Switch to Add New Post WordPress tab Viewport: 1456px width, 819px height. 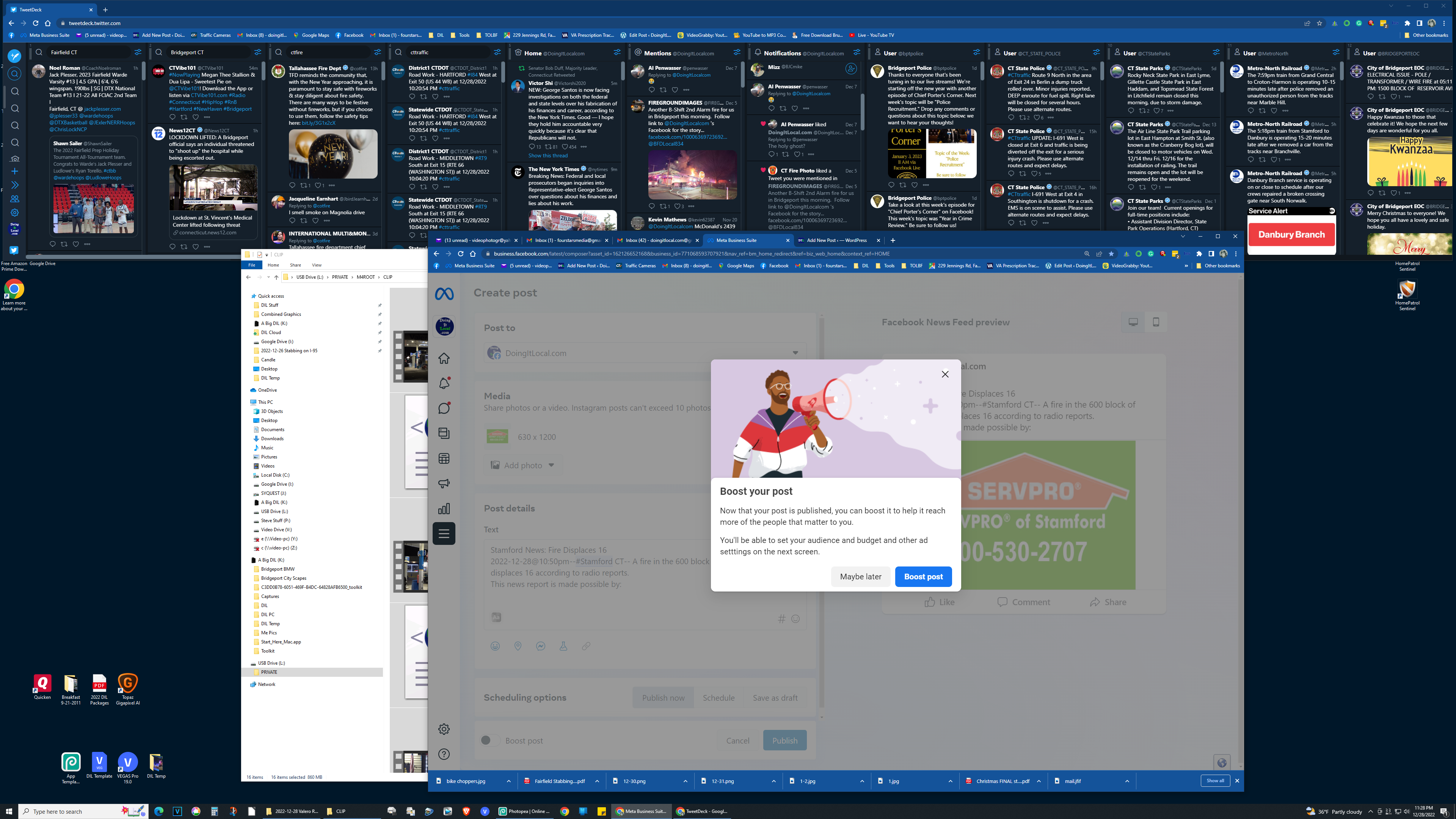[x=836, y=240]
